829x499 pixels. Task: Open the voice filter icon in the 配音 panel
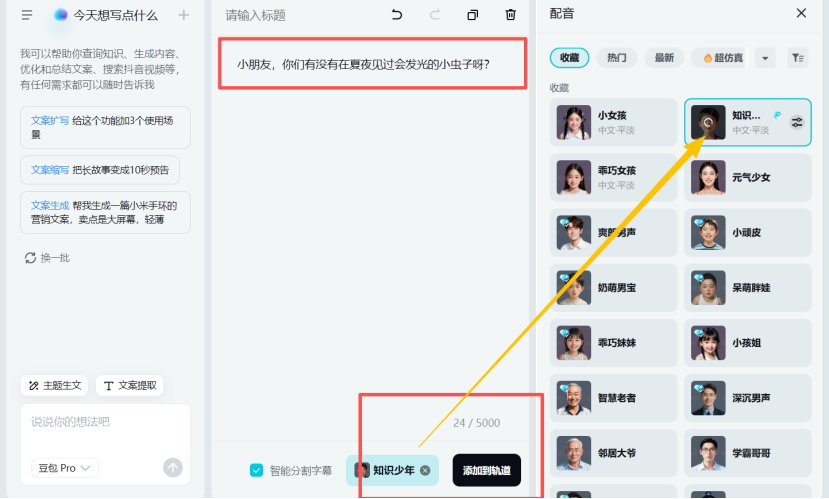point(798,58)
